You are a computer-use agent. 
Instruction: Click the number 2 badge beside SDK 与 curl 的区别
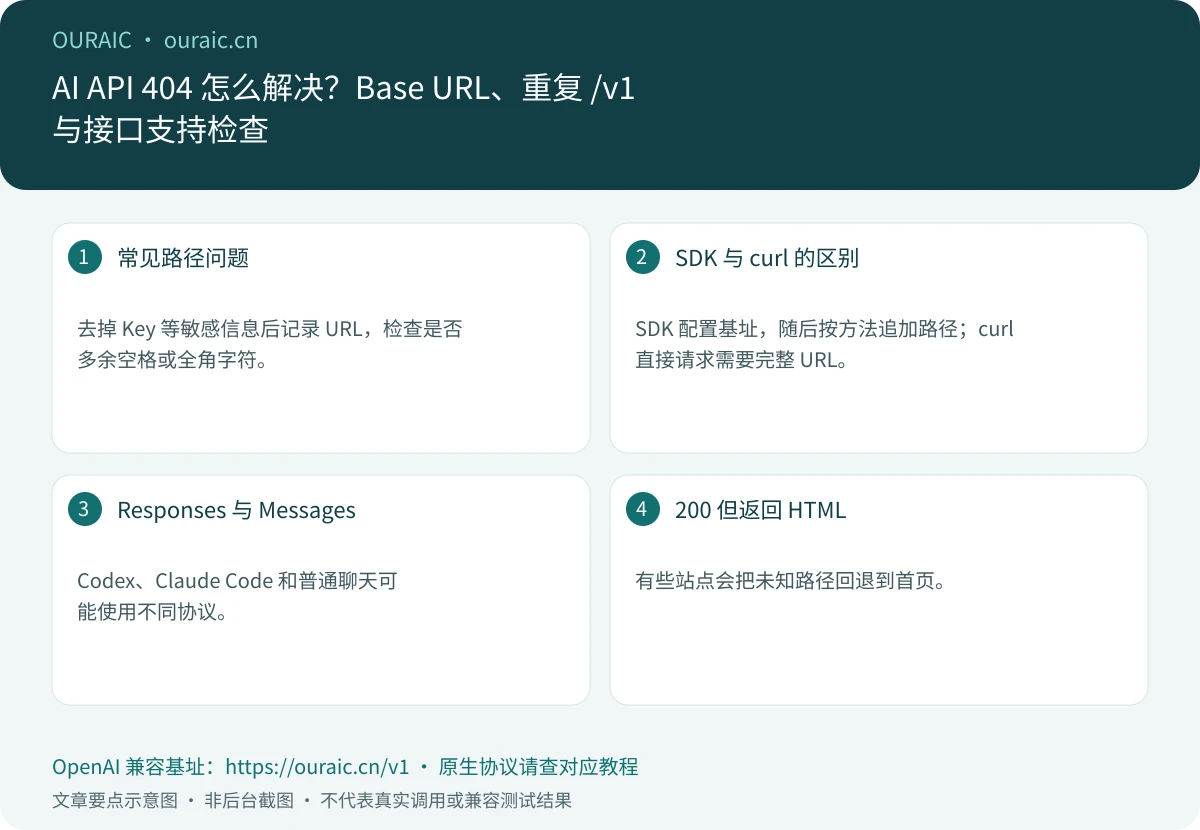click(x=642, y=257)
